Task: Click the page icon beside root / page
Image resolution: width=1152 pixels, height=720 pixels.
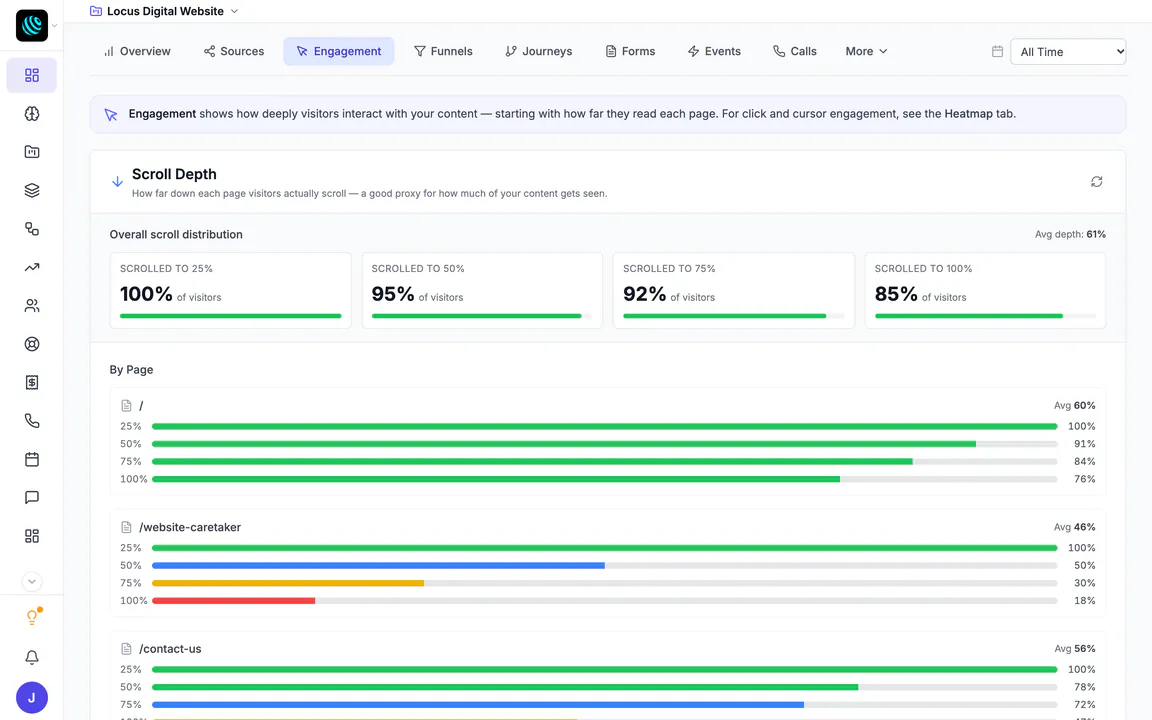Action: [x=126, y=406]
